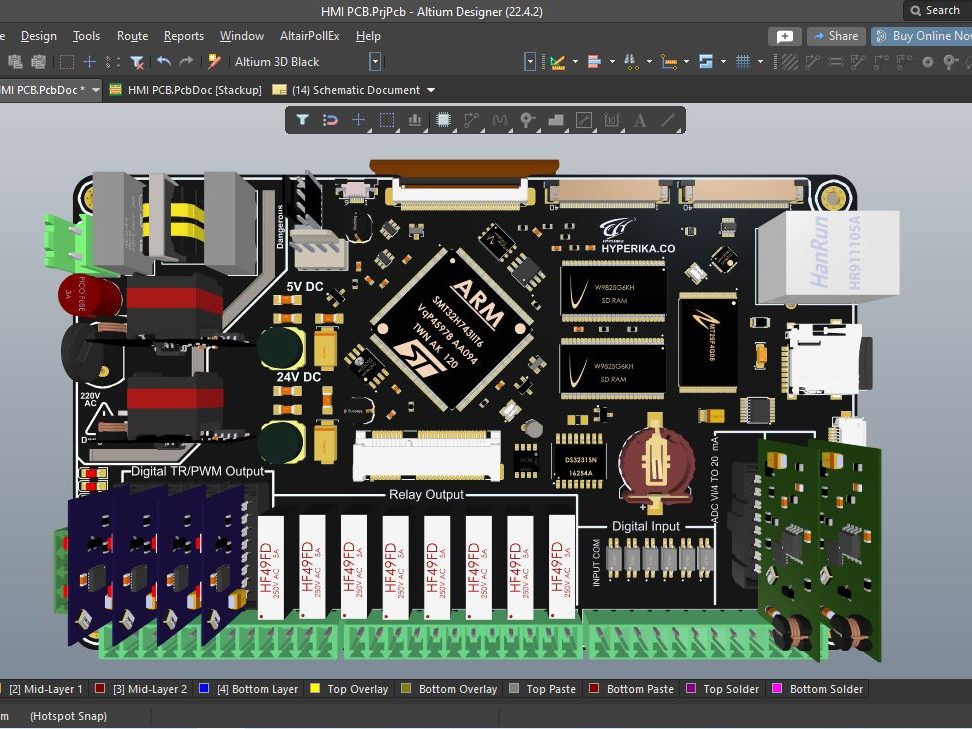Open the snap options magnet icon
Image resolution: width=972 pixels, height=729 pixels.
pyautogui.click(x=330, y=120)
